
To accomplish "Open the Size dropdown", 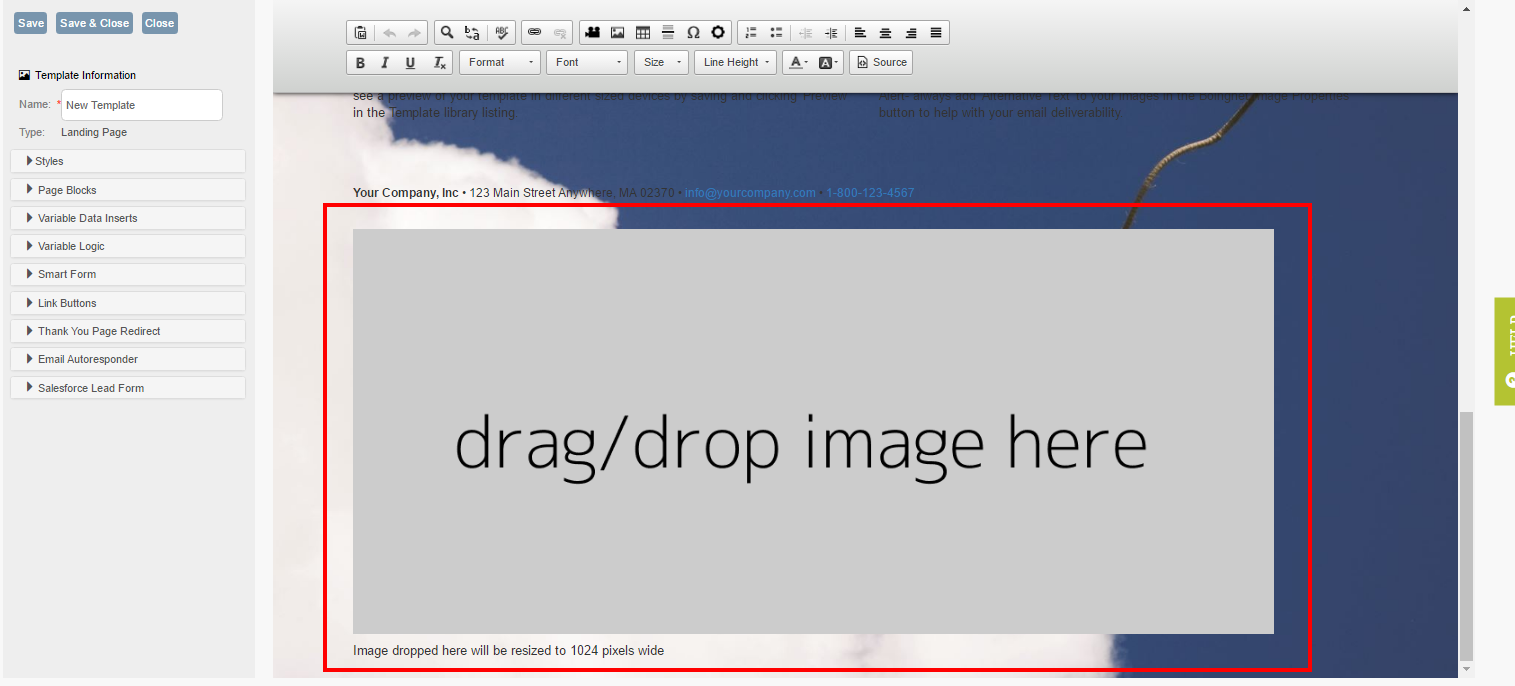I will pyautogui.click(x=662, y=62).
